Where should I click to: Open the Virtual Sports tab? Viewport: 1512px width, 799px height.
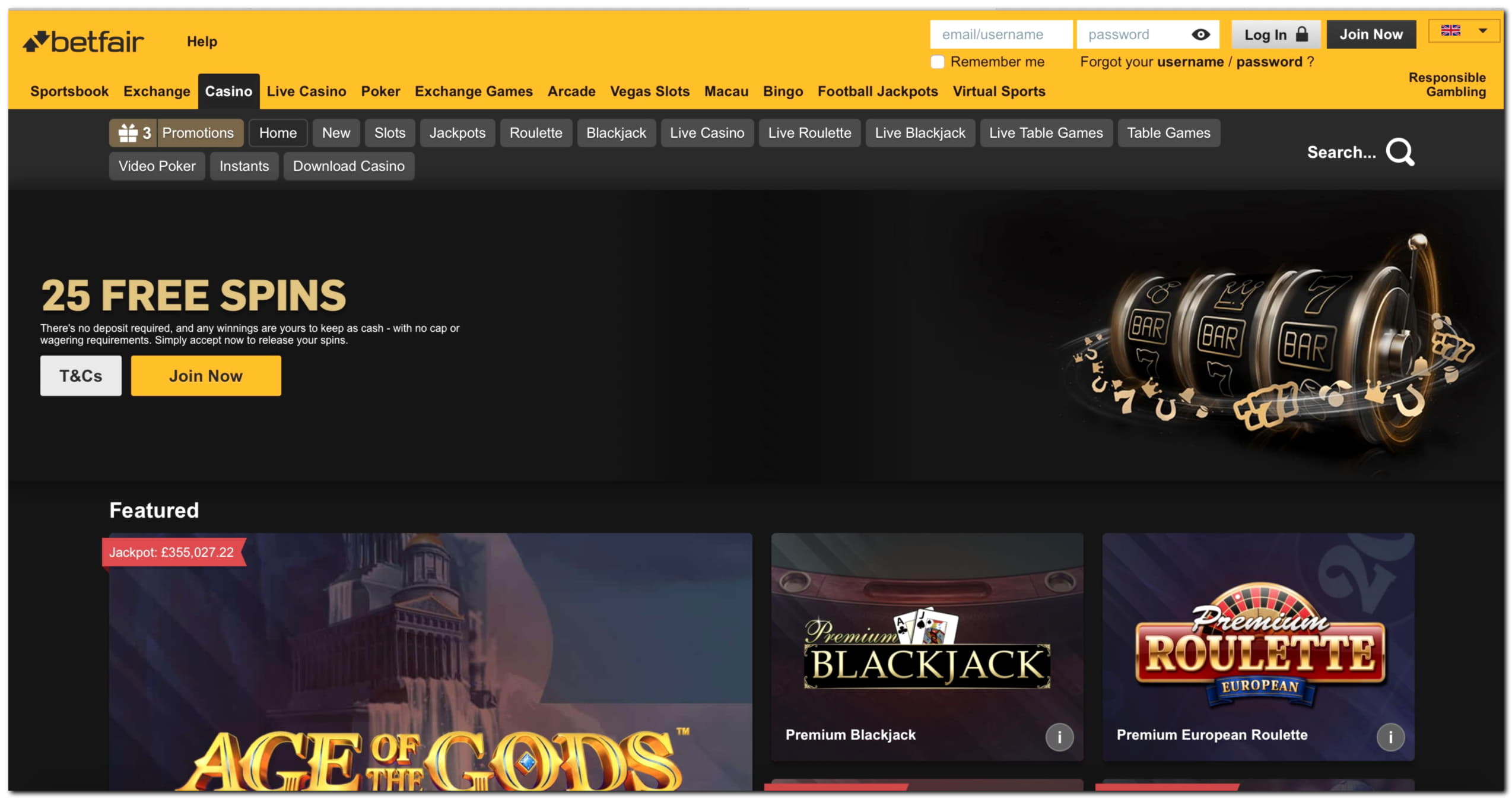(999, 91)
